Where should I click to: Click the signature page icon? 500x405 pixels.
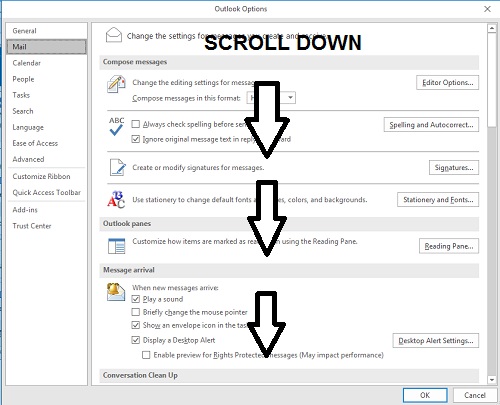click(x=118, y=167)
